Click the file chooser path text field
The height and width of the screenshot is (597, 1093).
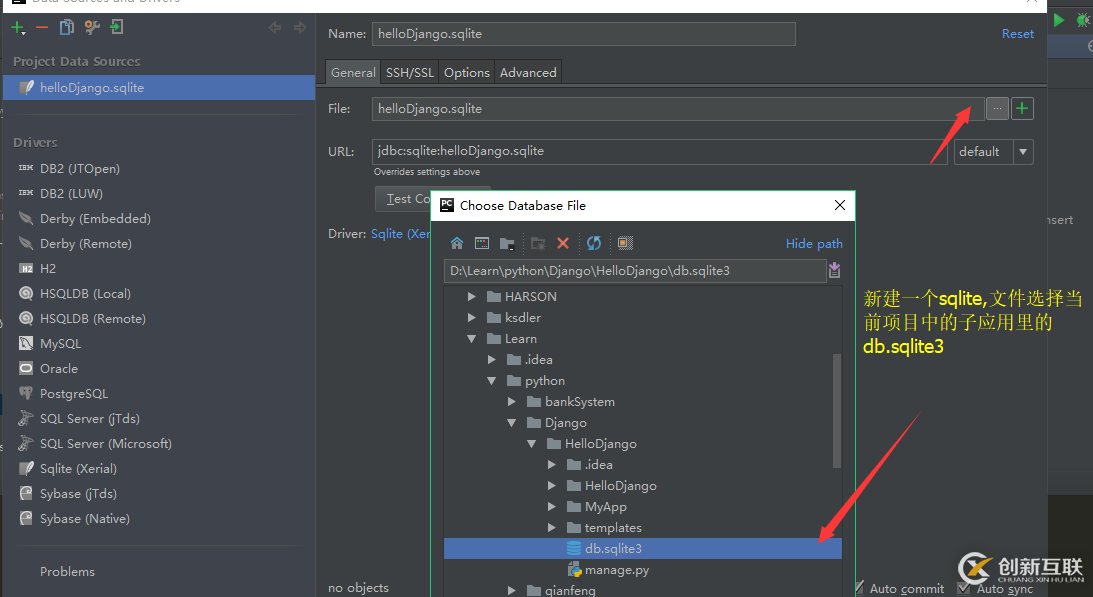click(x=635, y=271)
